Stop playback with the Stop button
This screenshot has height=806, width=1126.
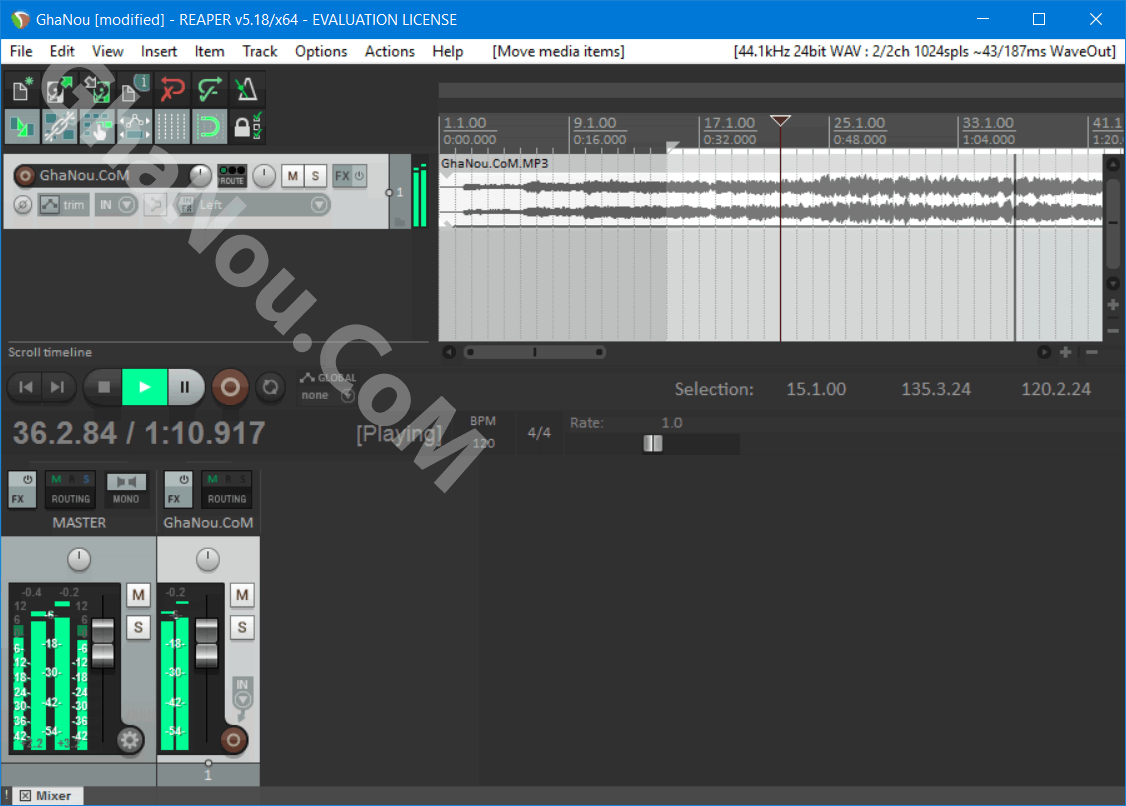pos(103,388)
